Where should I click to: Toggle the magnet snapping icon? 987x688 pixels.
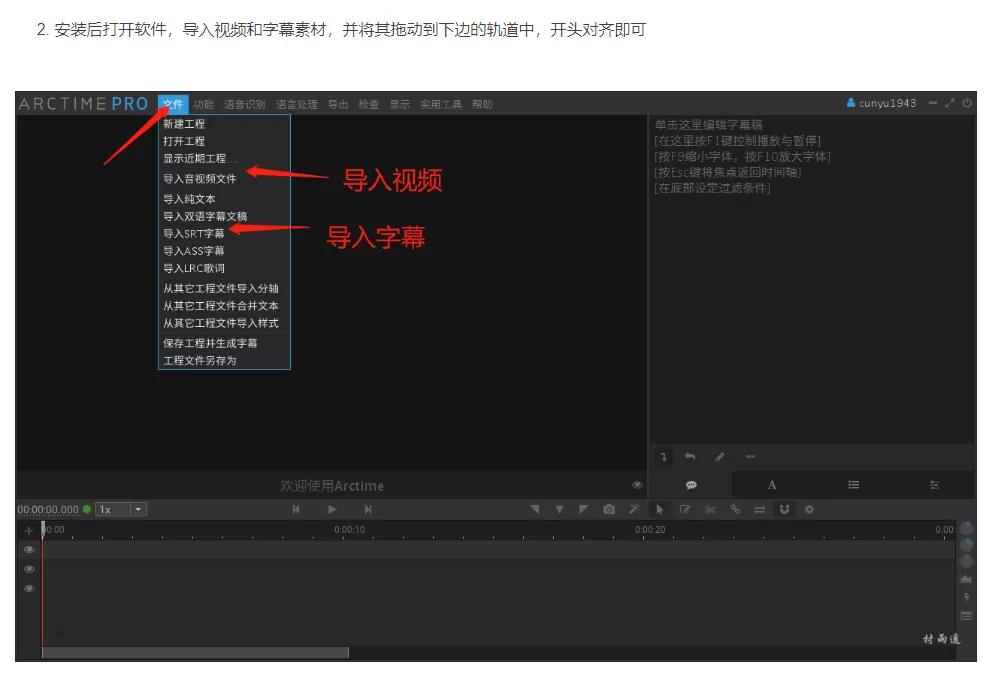point(784,509)
